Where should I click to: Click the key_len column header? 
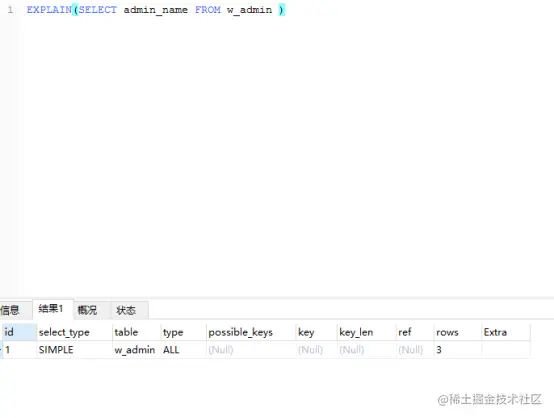tap(366, 332)
